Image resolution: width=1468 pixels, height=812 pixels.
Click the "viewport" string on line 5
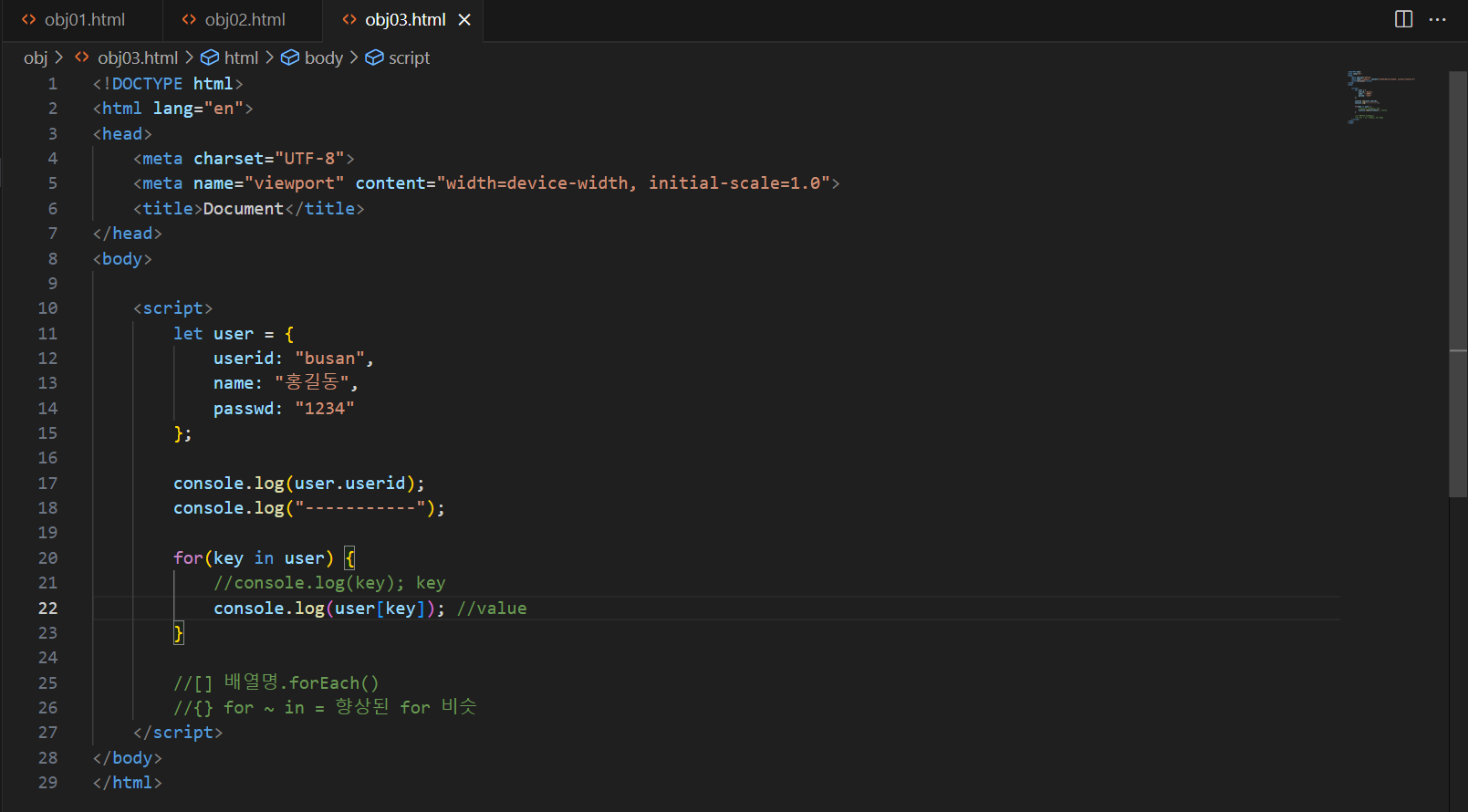click(294, 183)
